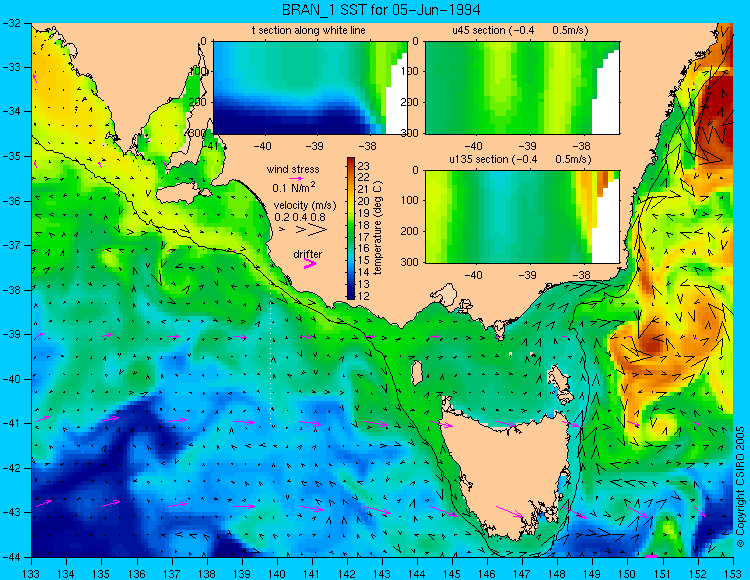Click the 'u135 section (-0.4 0.5m/s)' title
The height and width of the screenshot is (580, 750).
pos(520,159)
